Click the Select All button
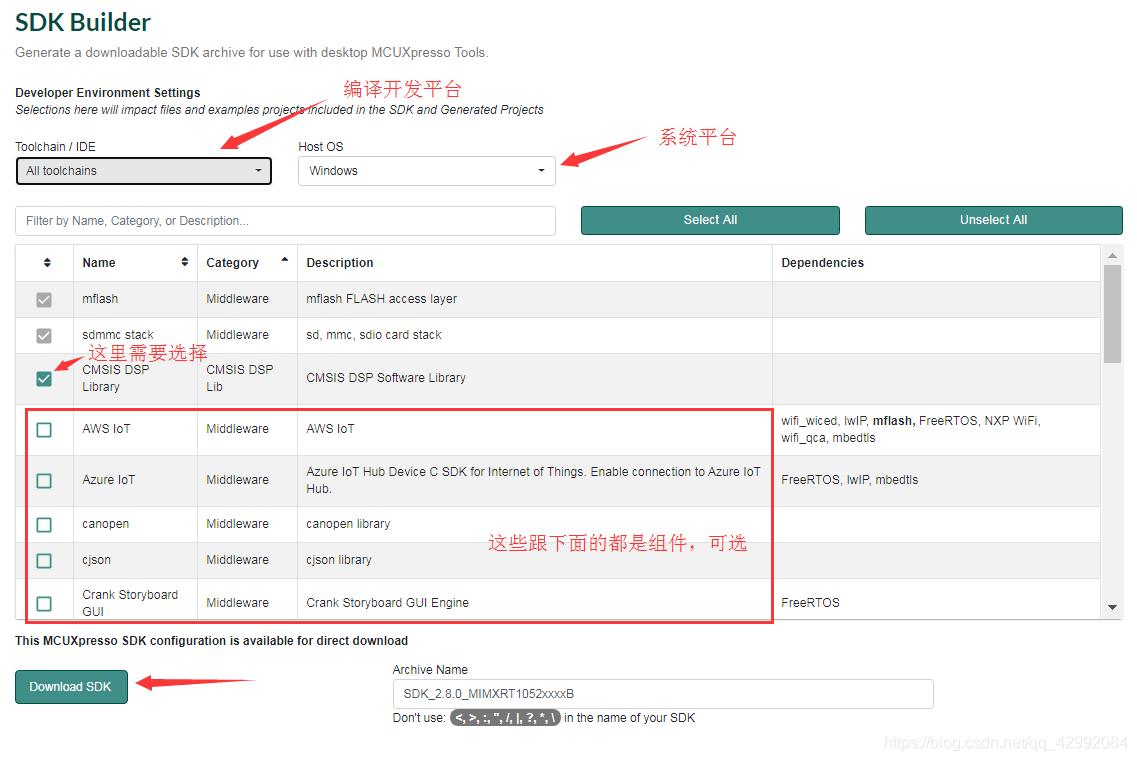The height and width of the screenshot is (761, 1137). pyautogui.click(x=710, y=220)
